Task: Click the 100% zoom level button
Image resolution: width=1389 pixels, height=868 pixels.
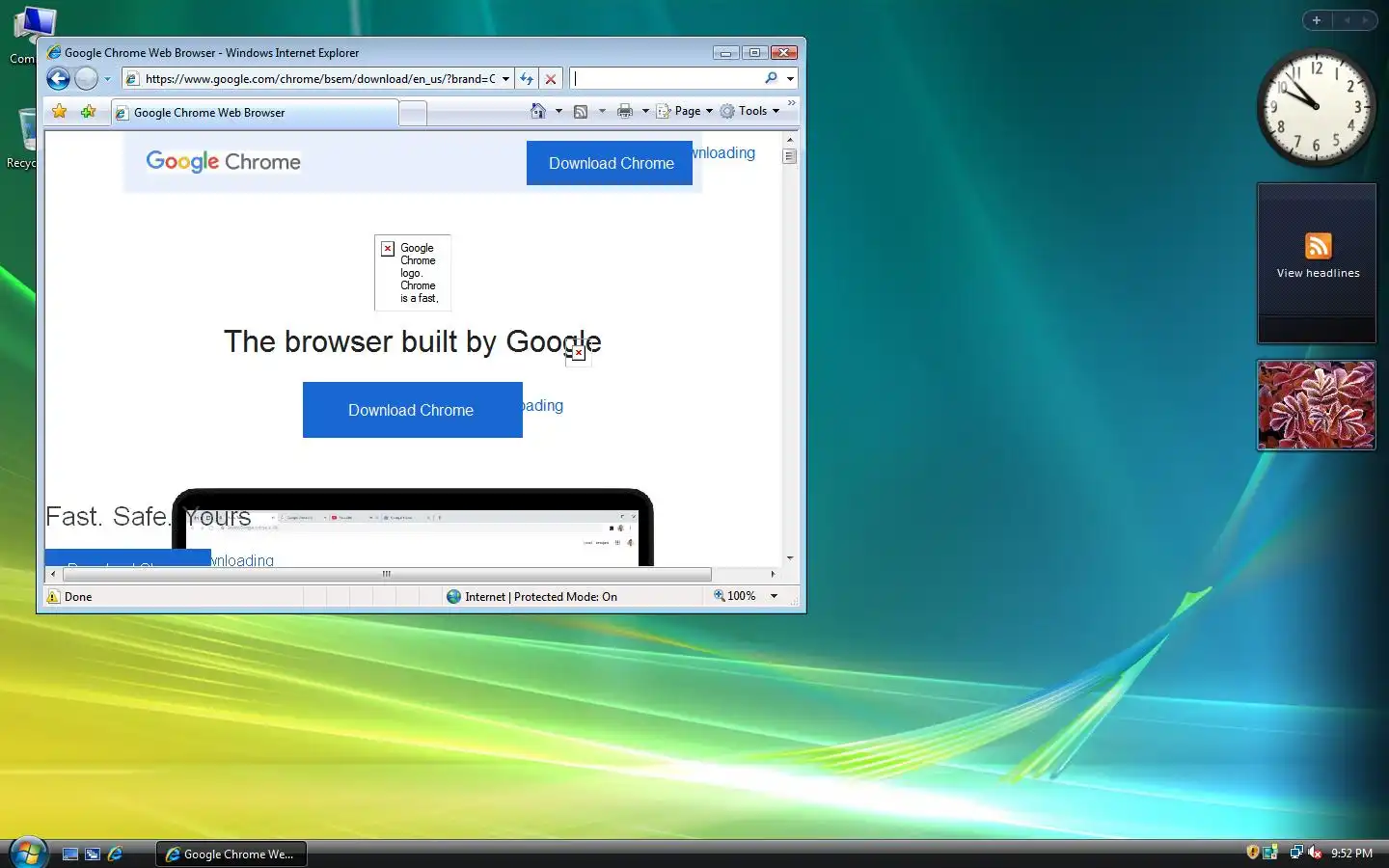Action: [x=735, y=596]
